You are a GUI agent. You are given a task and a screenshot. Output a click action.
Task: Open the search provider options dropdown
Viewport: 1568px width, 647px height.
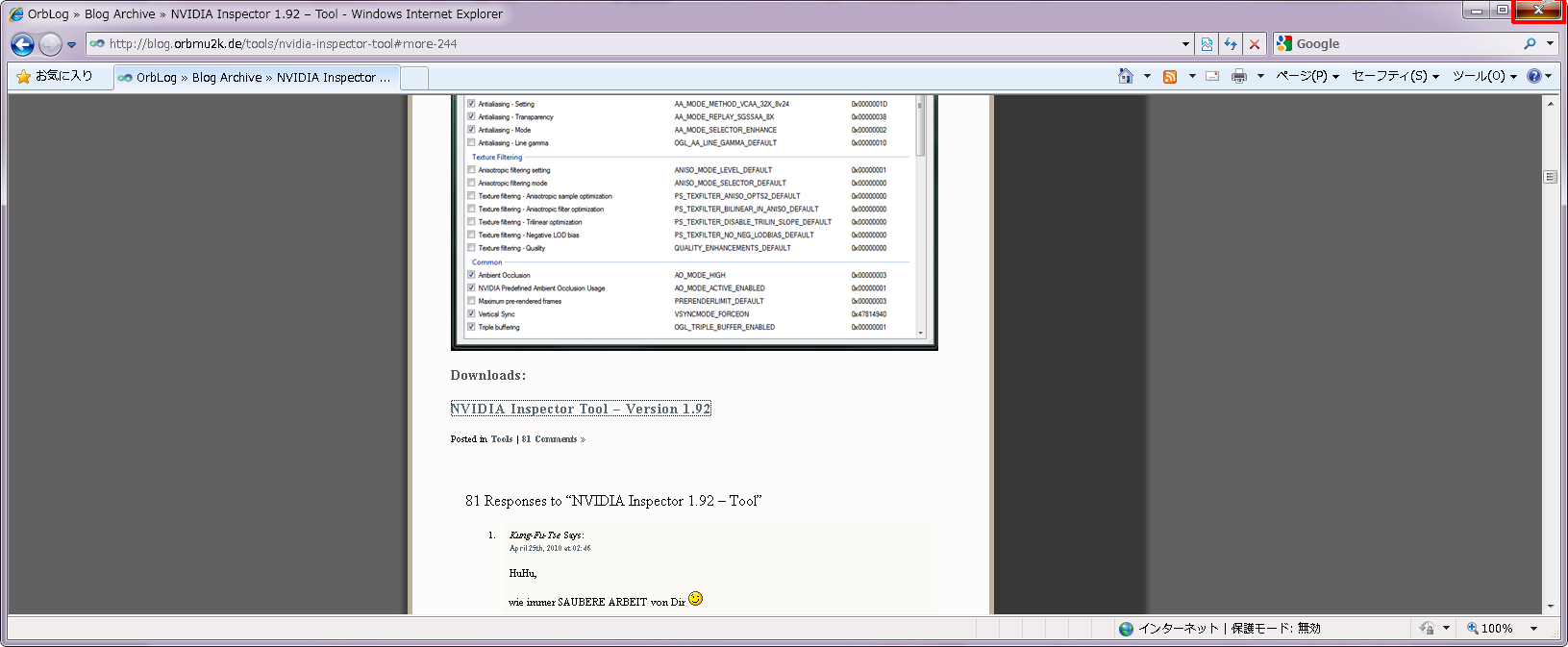point(1550,44)
